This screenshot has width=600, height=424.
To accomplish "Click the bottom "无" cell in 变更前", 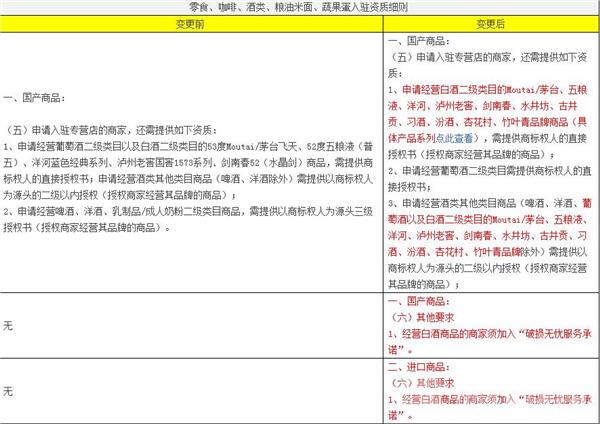I will tap(9, 391).
